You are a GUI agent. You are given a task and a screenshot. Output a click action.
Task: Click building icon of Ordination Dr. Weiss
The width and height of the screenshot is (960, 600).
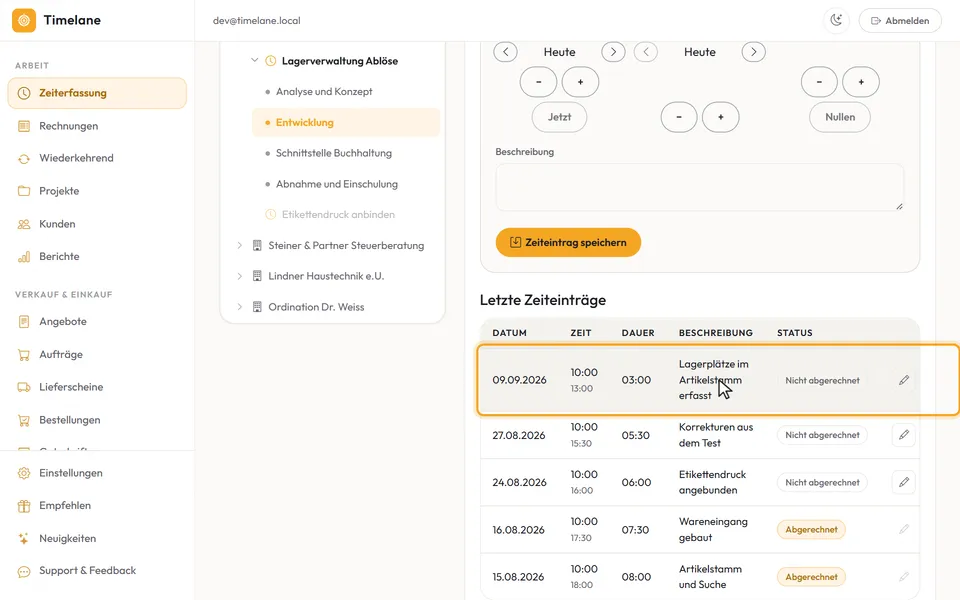[257, 307]
